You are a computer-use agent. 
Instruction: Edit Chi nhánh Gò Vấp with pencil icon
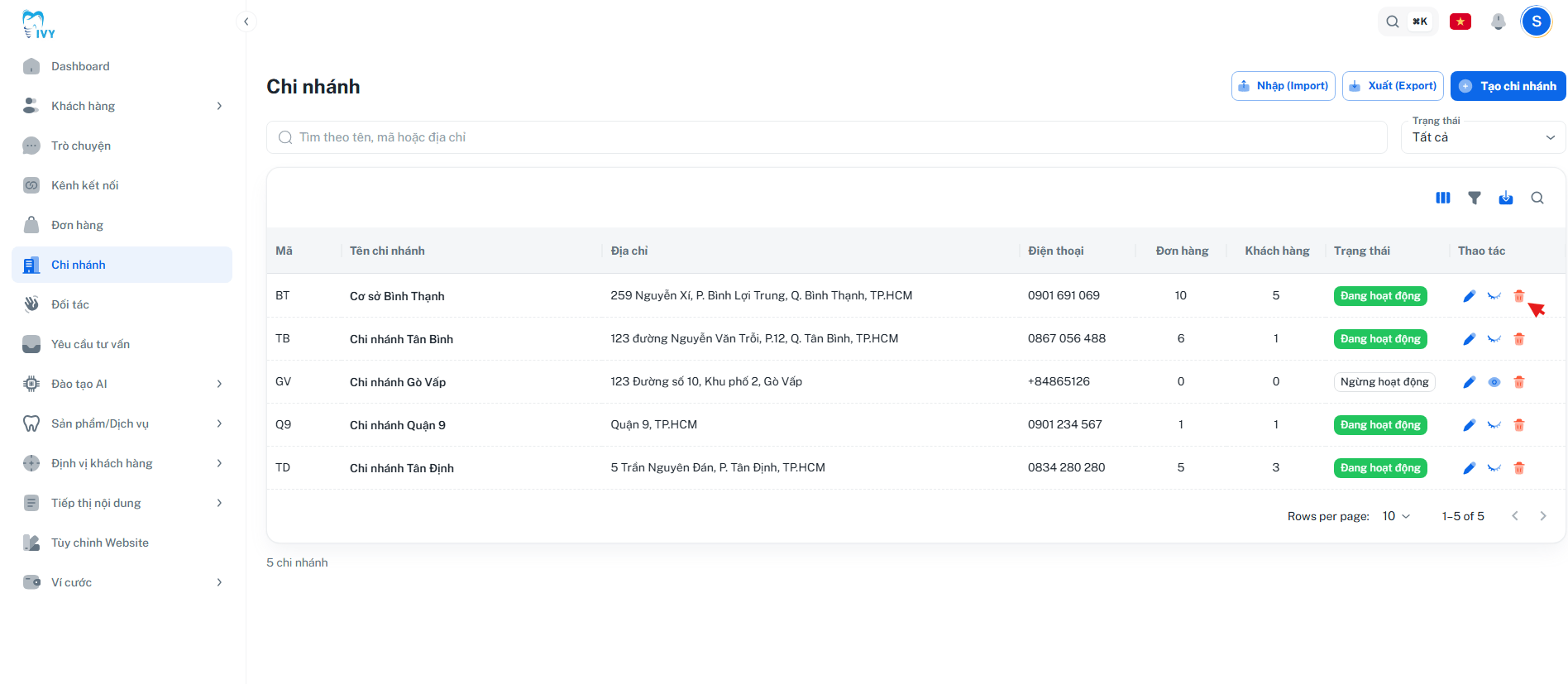tap(1469, 382)
